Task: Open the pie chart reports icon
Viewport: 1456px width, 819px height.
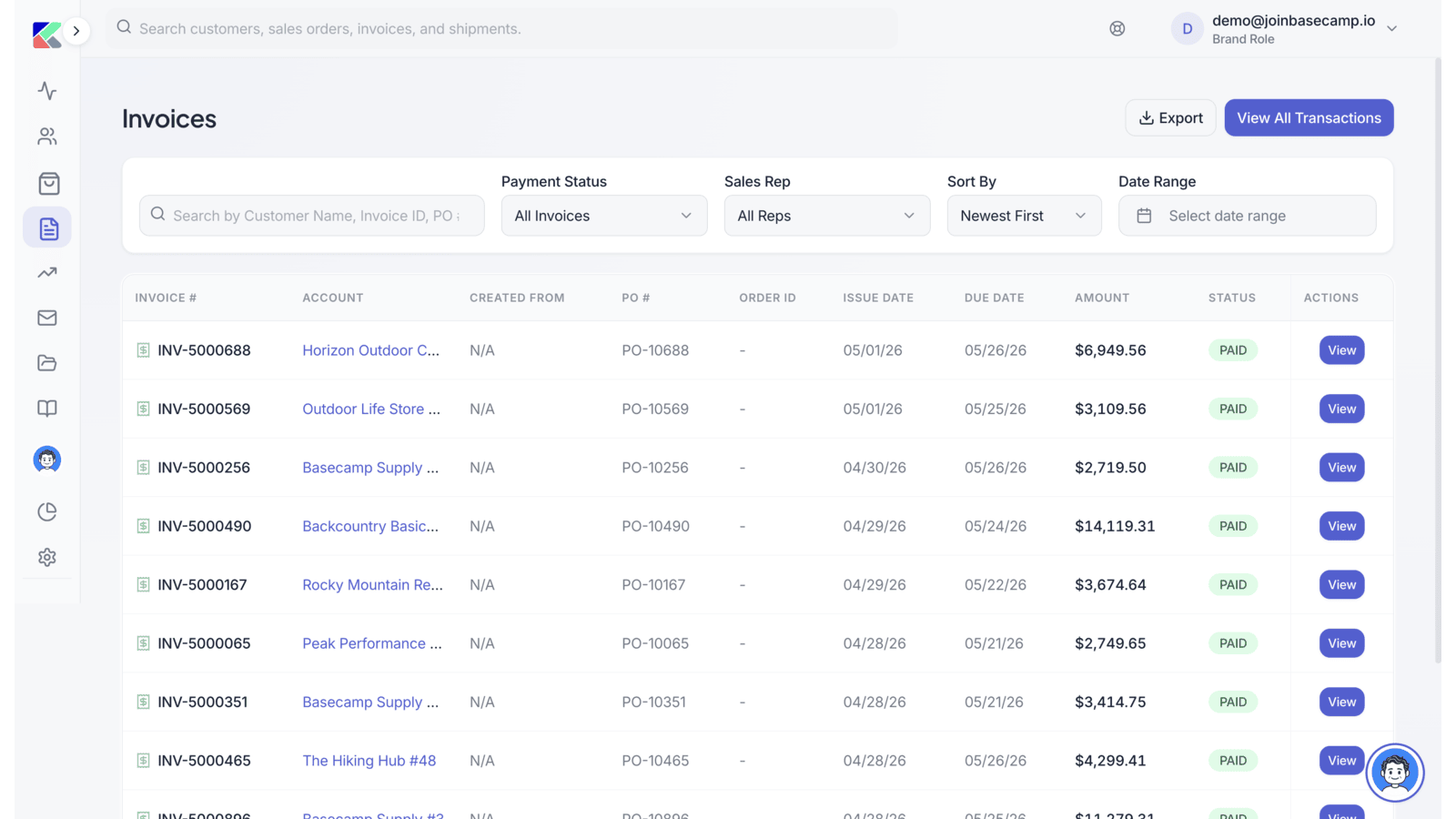Action: pos(47,511)
